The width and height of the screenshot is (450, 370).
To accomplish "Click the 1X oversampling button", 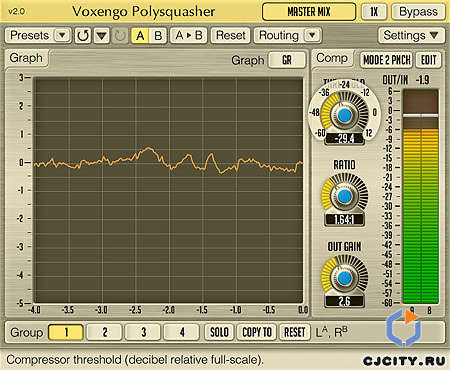I will 374,12.
